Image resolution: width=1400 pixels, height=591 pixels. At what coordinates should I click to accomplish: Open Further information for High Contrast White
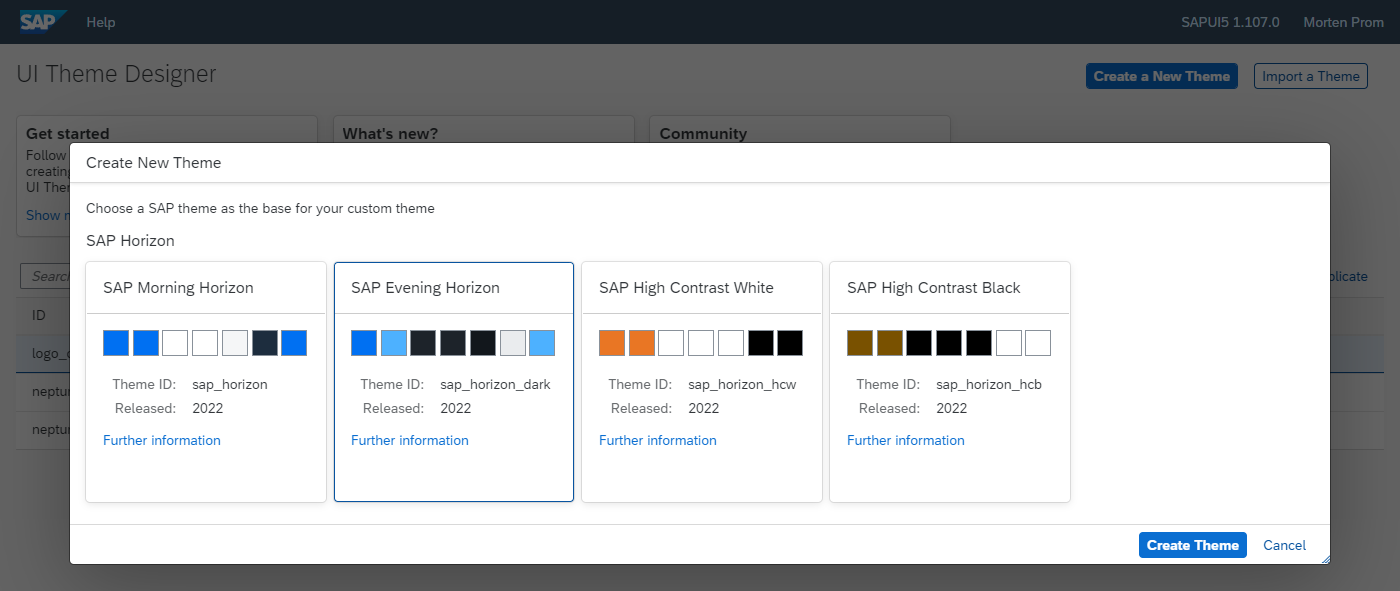(x=658, y=440)
